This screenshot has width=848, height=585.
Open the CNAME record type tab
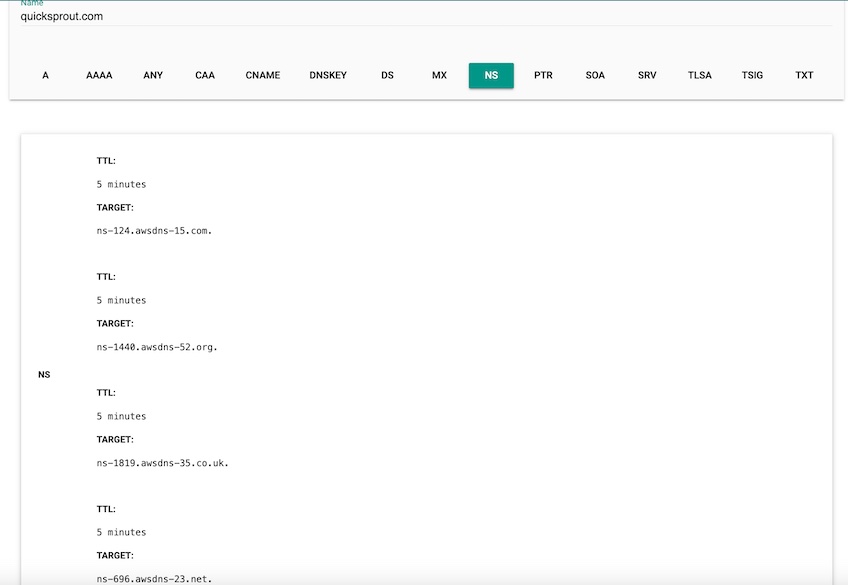click(263, 76)
